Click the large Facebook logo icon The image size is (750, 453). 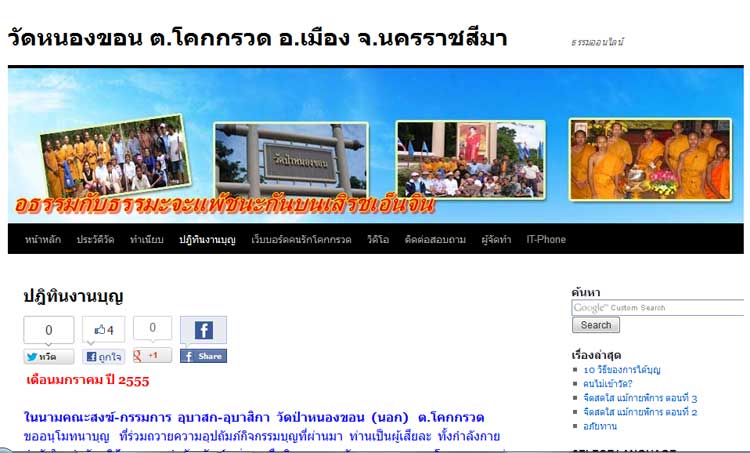[203, 330]
